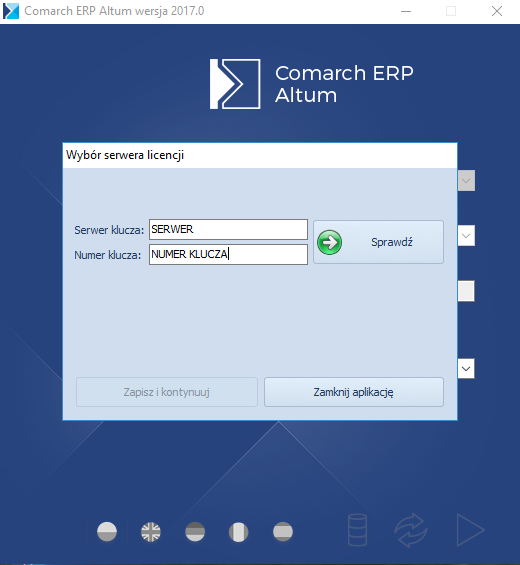Click into Numer klucza text field
Screen dimensions: 520x565
(228, 254)
